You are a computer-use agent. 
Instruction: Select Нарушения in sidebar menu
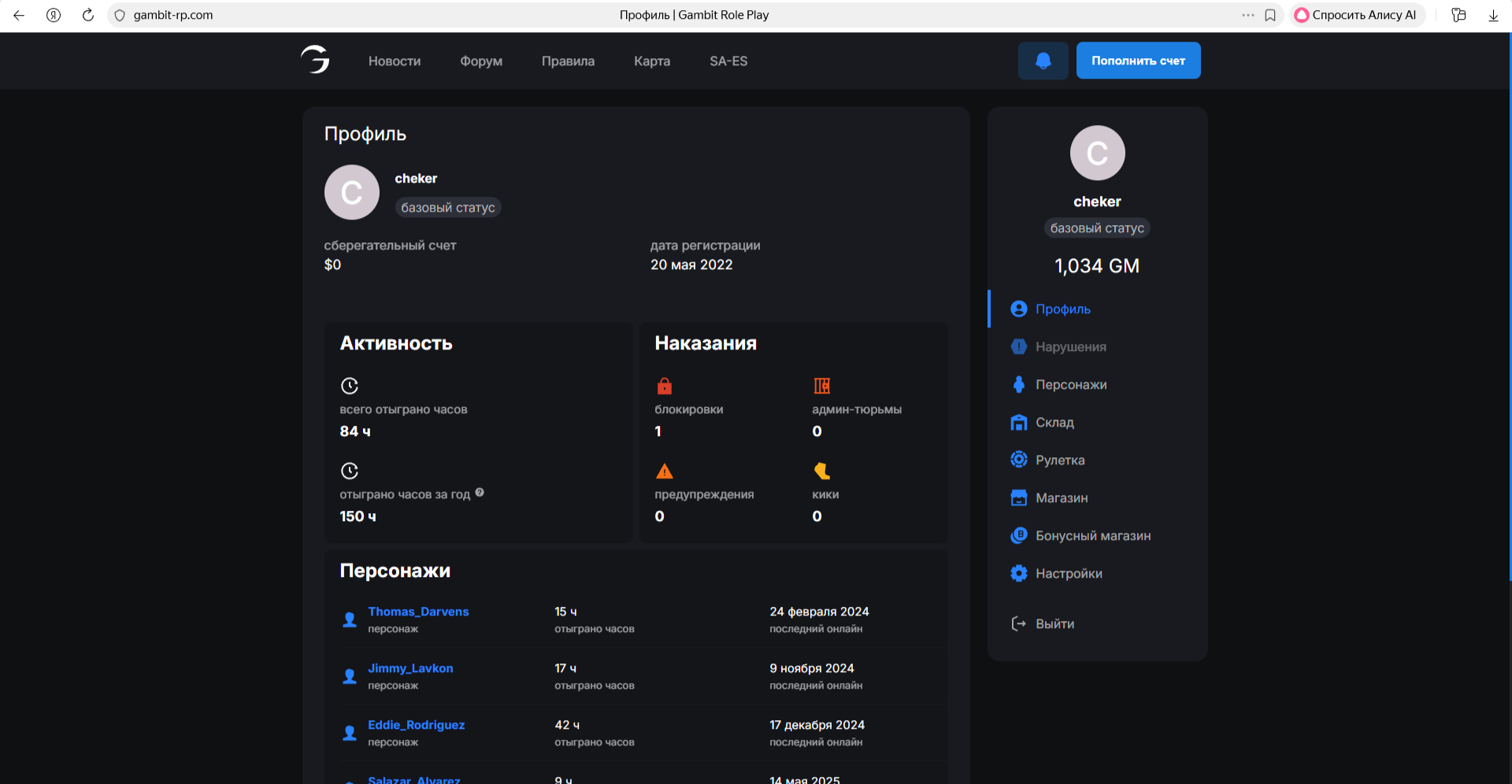pyautogui.click(x=1070, y=347)
